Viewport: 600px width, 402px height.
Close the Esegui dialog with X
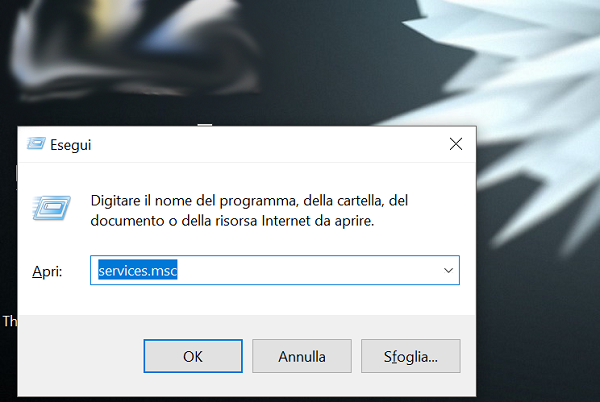pyautogui.click(x=456, y=144)
